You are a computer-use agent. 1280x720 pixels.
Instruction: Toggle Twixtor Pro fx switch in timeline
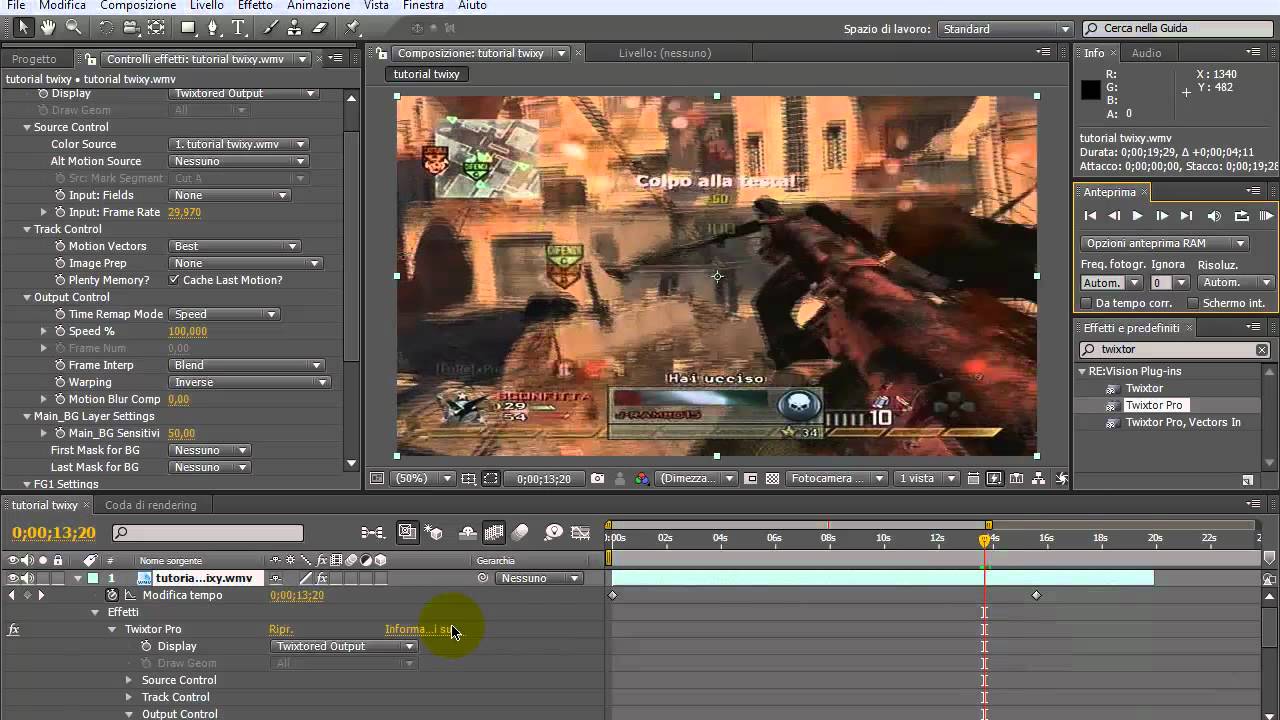(14, 630)
